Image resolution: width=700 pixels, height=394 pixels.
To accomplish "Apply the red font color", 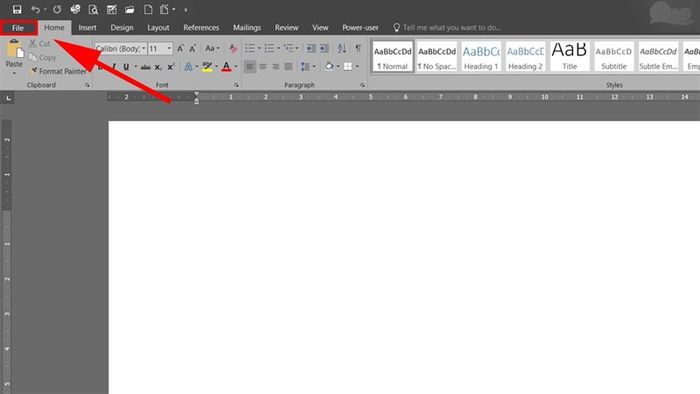I will click(x=226, y=67).
